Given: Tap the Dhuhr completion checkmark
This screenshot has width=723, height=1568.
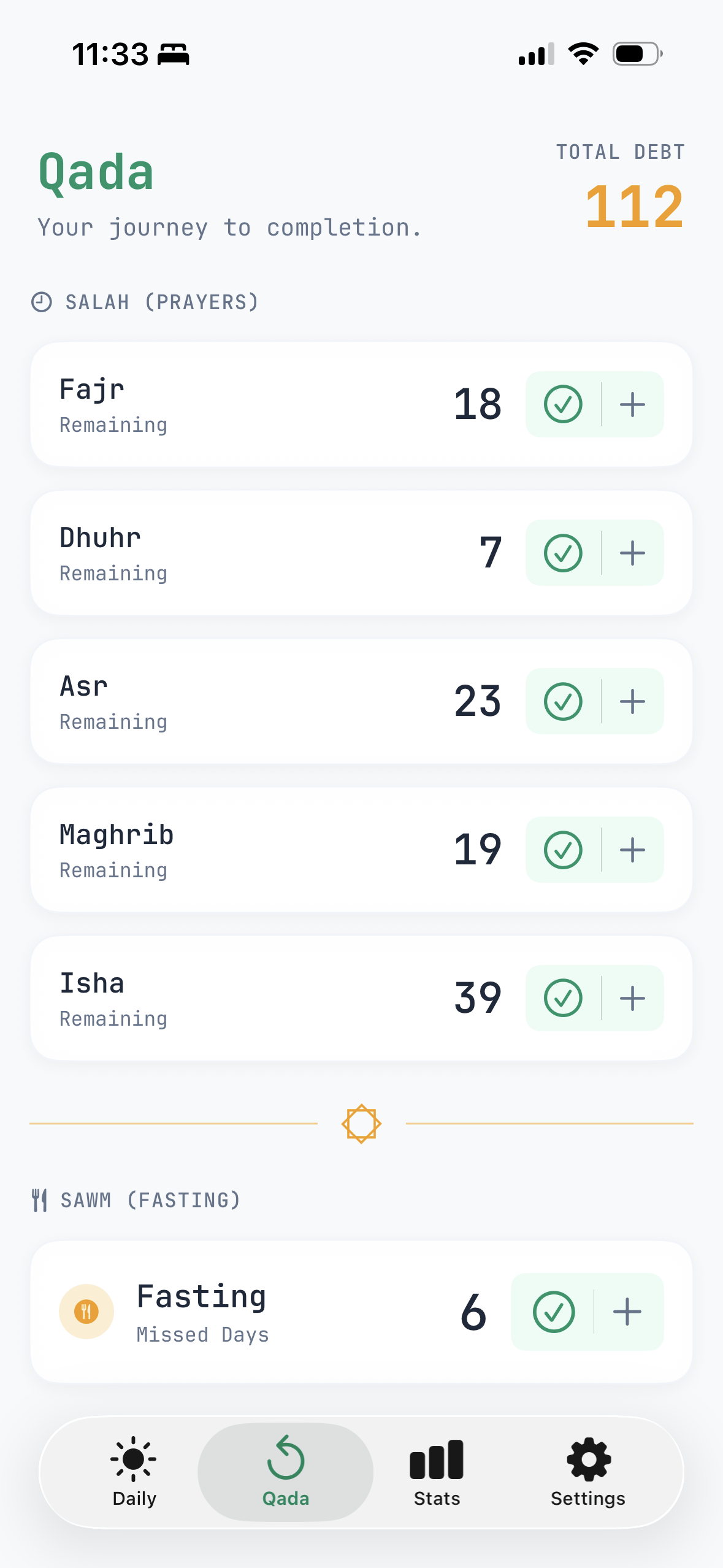Looking at the screenshot, I should (x=563, y=553).
